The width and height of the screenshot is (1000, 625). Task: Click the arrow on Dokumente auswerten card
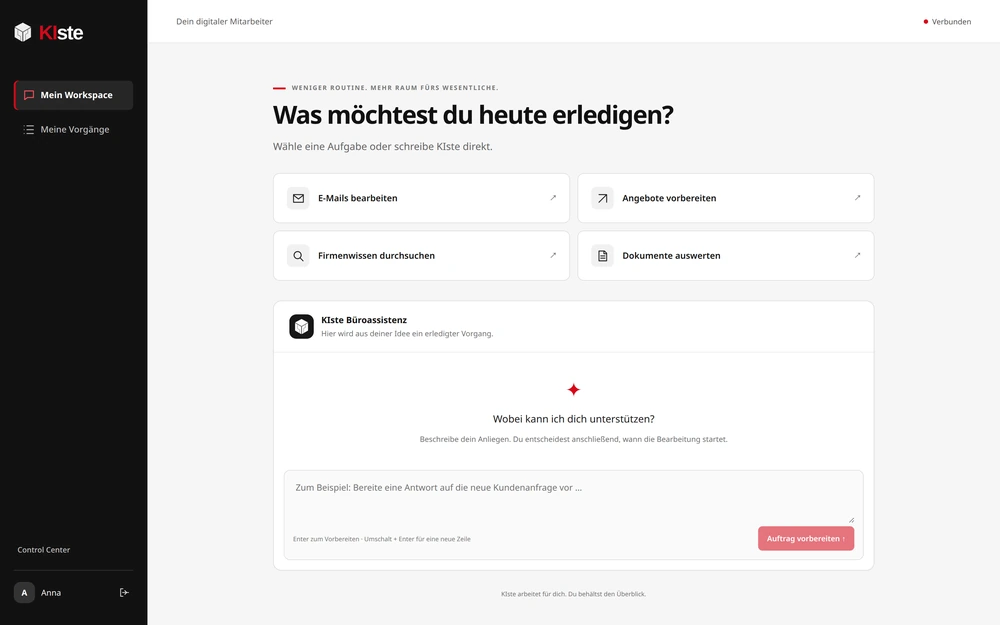coord(857,255)
